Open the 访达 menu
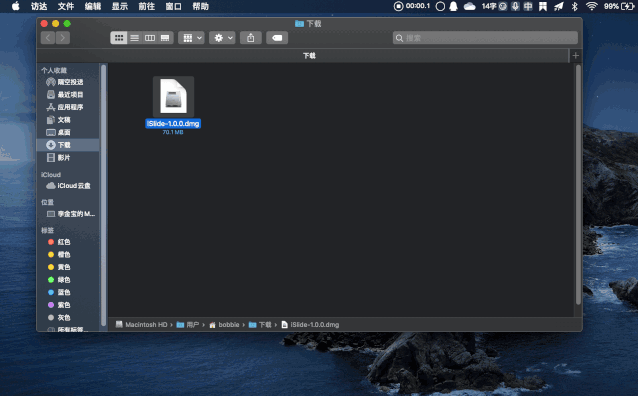 coord(39,6)
